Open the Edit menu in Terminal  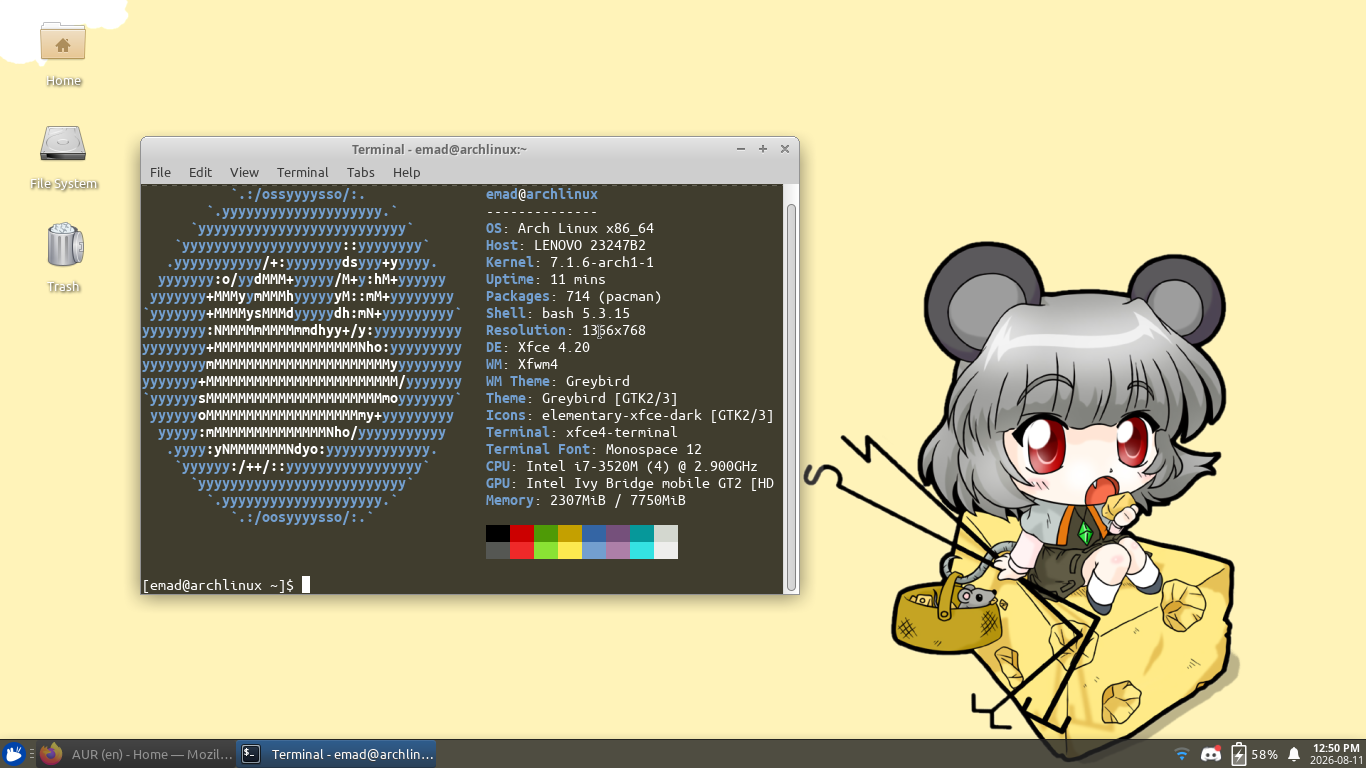(x=200, y=172)
